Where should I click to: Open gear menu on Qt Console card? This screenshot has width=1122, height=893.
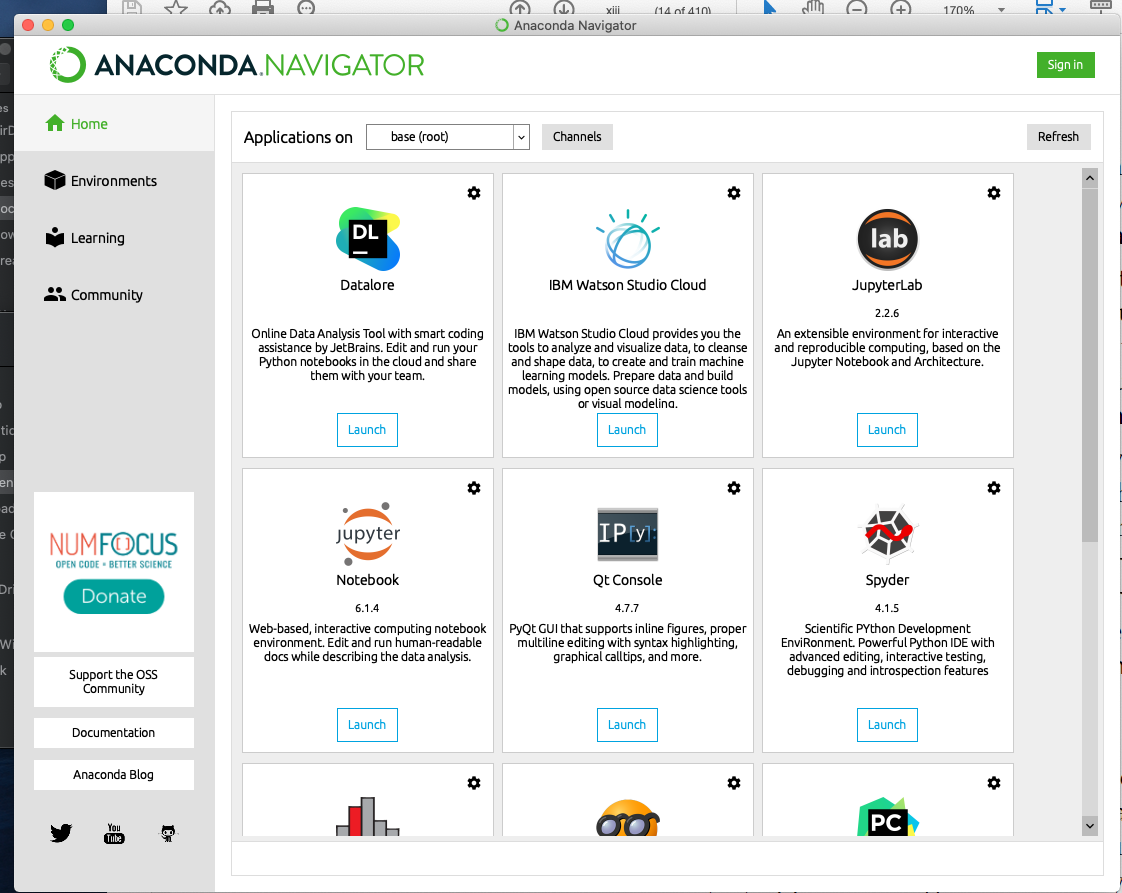click(734, 488)
